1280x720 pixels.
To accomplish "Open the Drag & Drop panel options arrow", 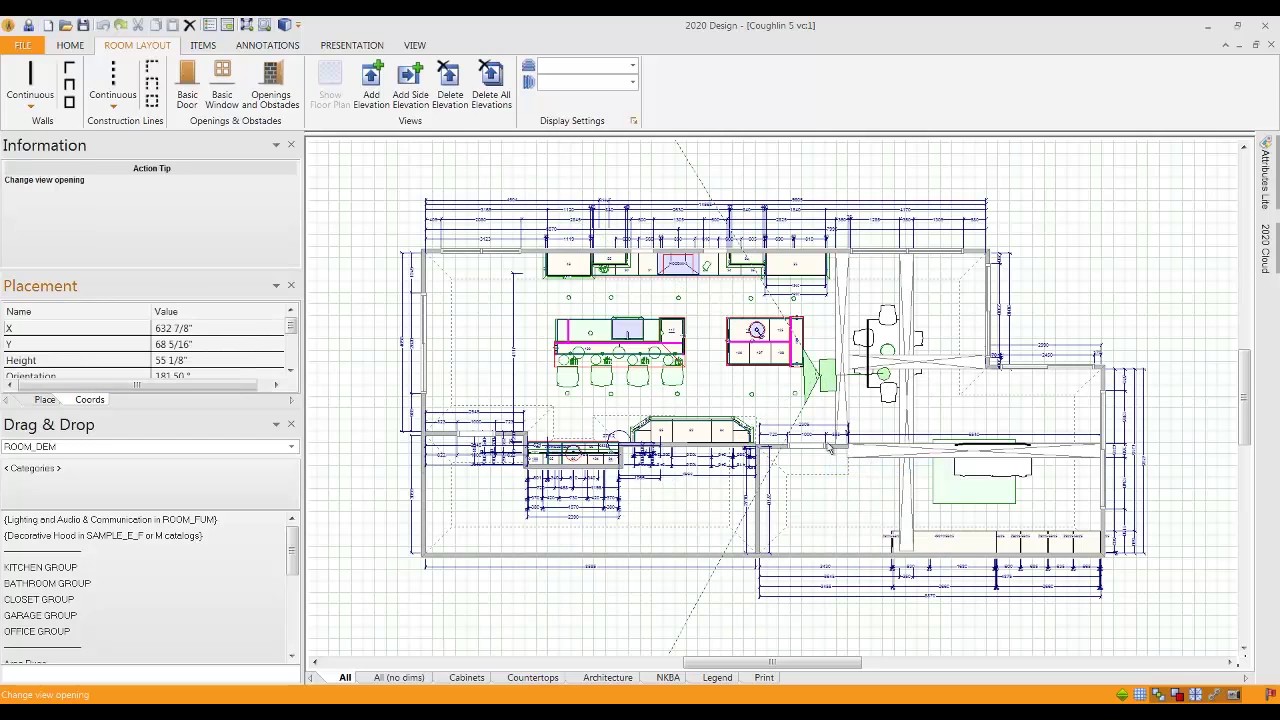I will [x=276, y=425].
